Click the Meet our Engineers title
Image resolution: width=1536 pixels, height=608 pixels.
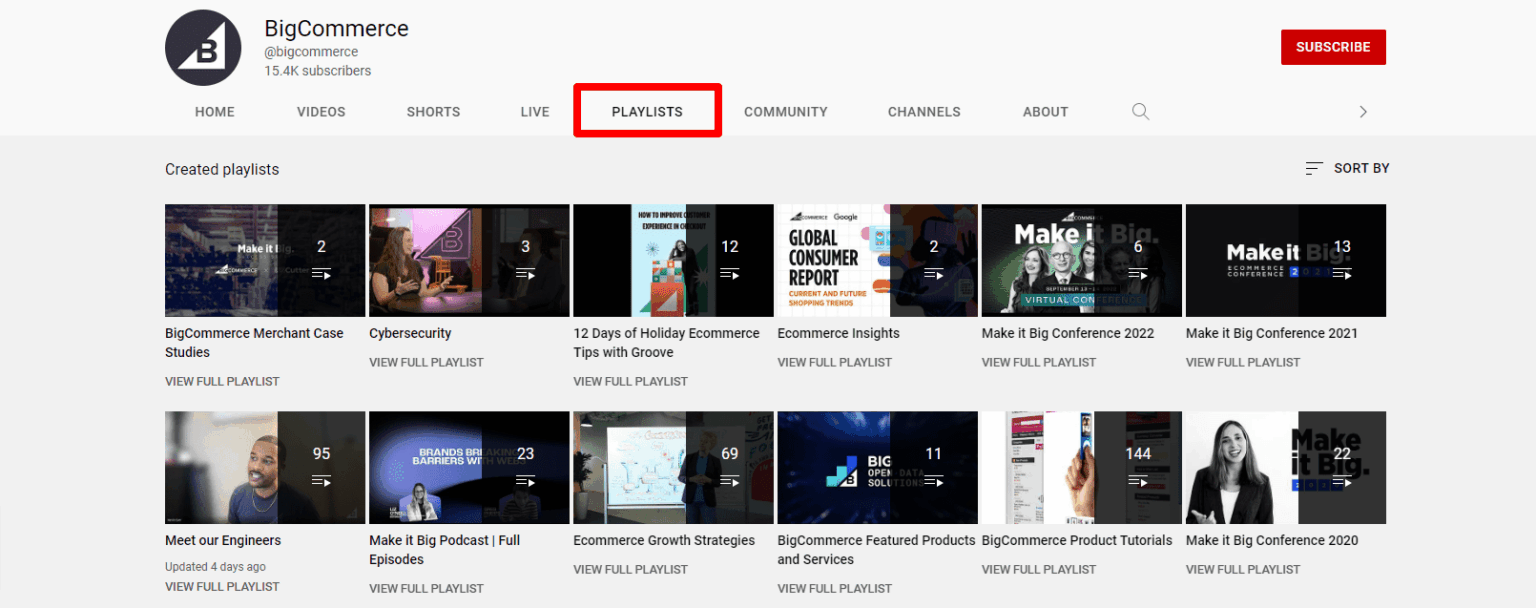[x=223, y=540]
